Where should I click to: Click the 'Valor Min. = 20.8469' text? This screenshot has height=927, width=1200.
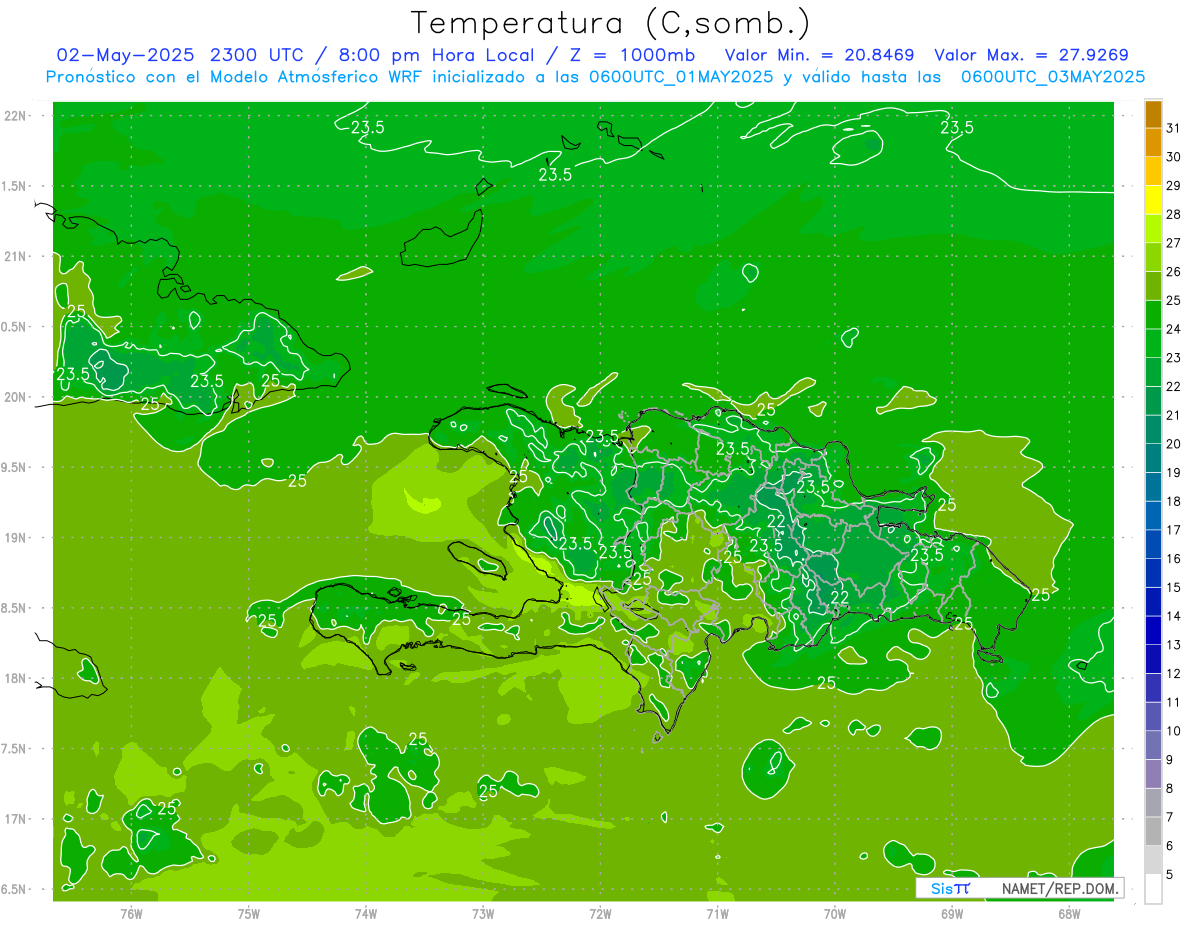click(x=819, y=55)
